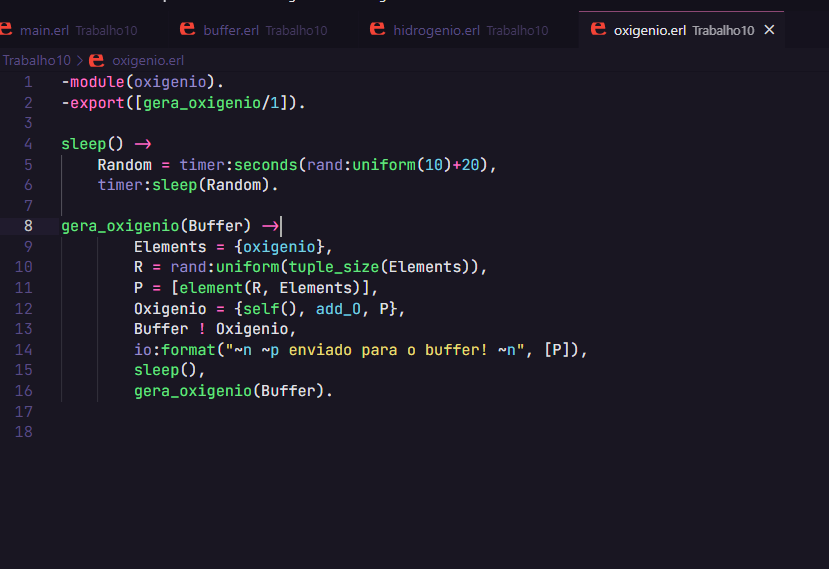Click 'timer:sleep(Random).' on line 6

(x=188, y=185)
